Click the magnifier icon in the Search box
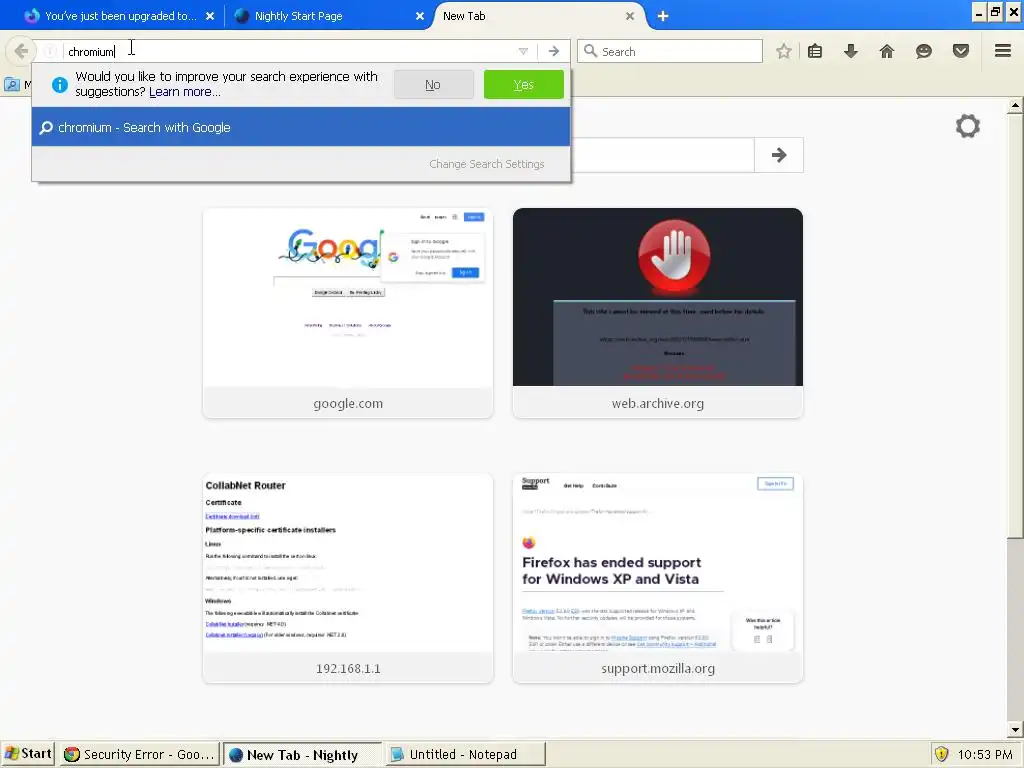1024x768 pixels. (x=590, y=51)
